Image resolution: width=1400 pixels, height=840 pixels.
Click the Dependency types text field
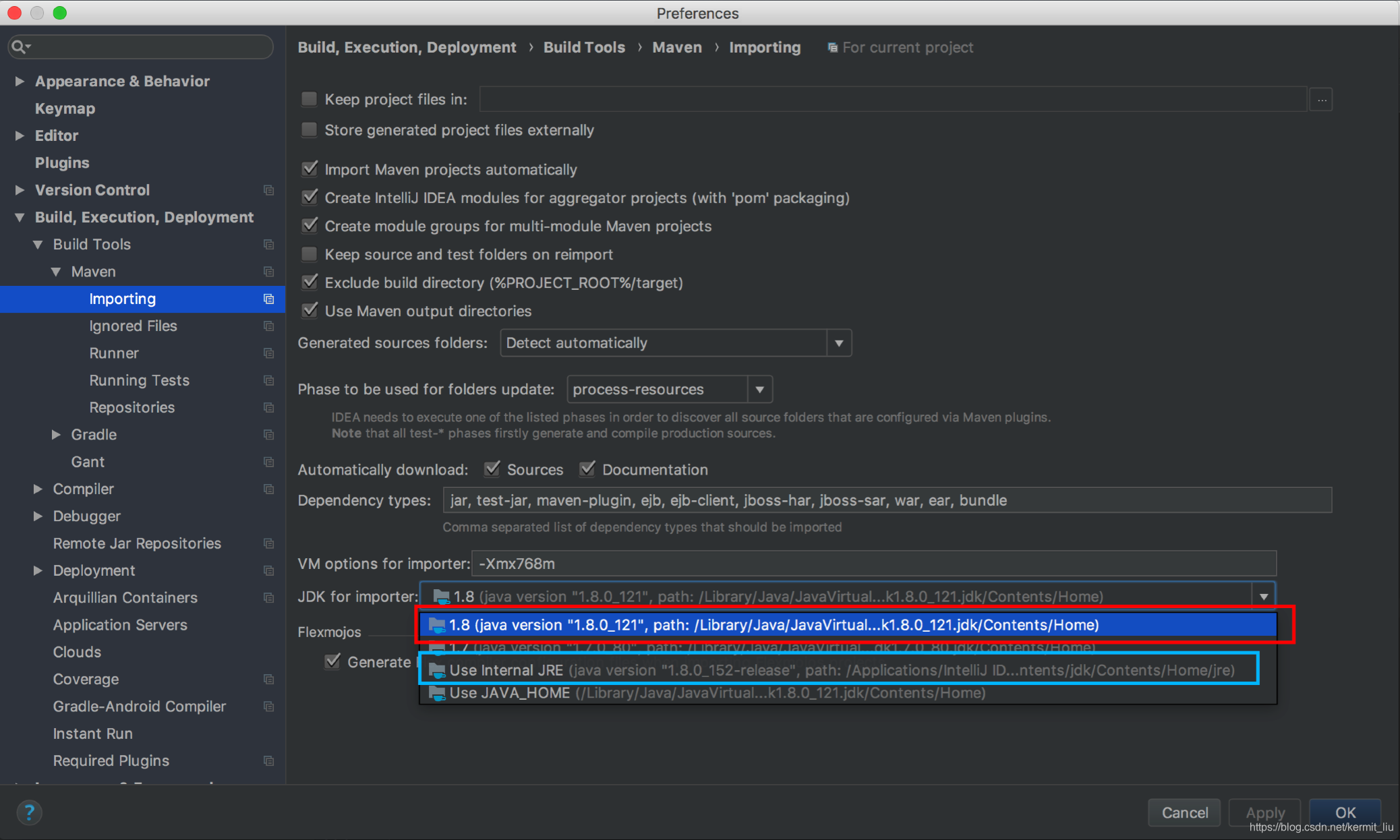click(887, 500)
